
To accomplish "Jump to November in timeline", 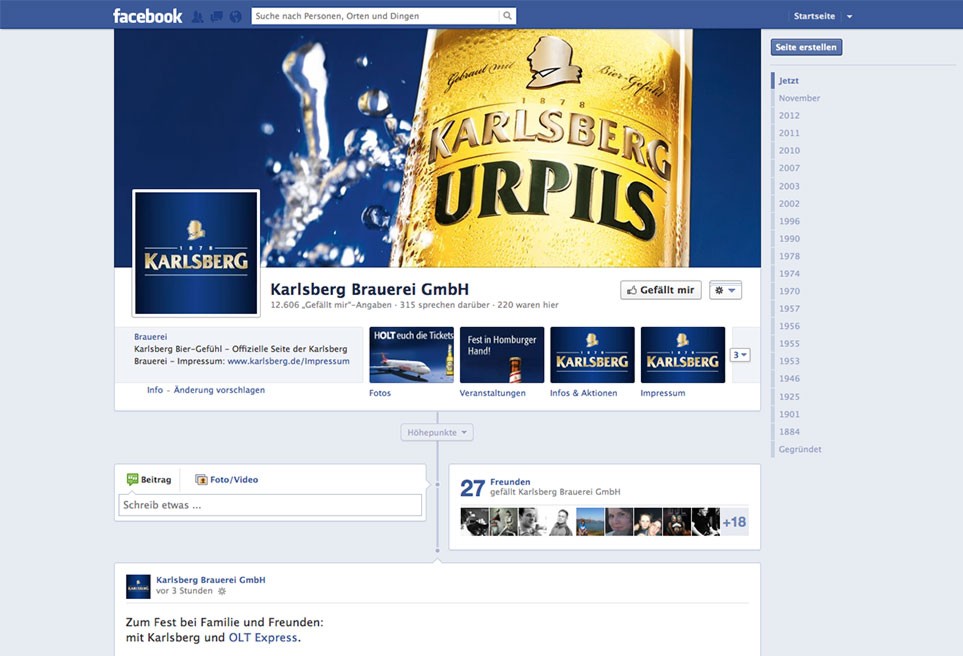I will 799,98.
